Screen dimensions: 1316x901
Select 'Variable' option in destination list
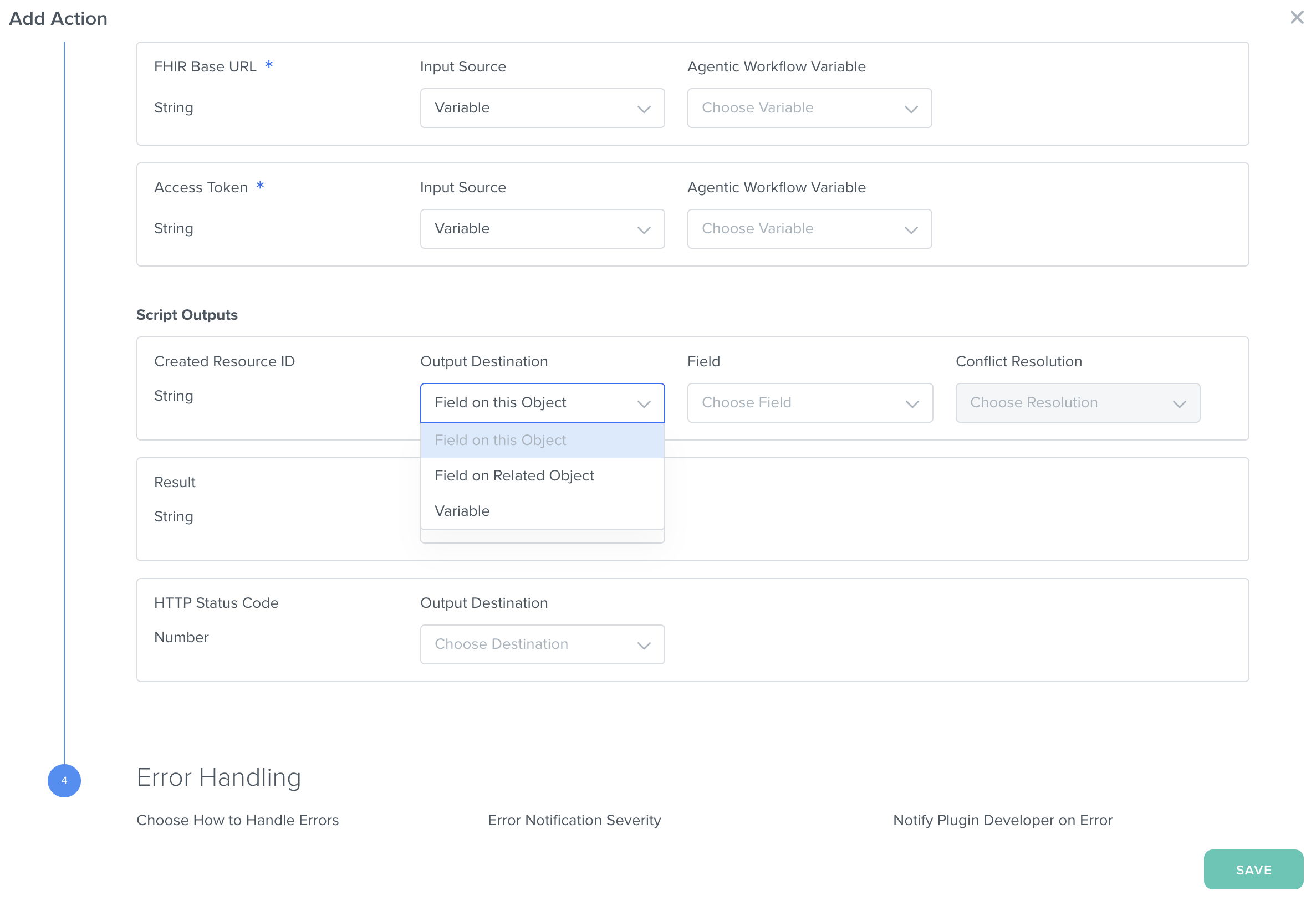coord(542,511)
